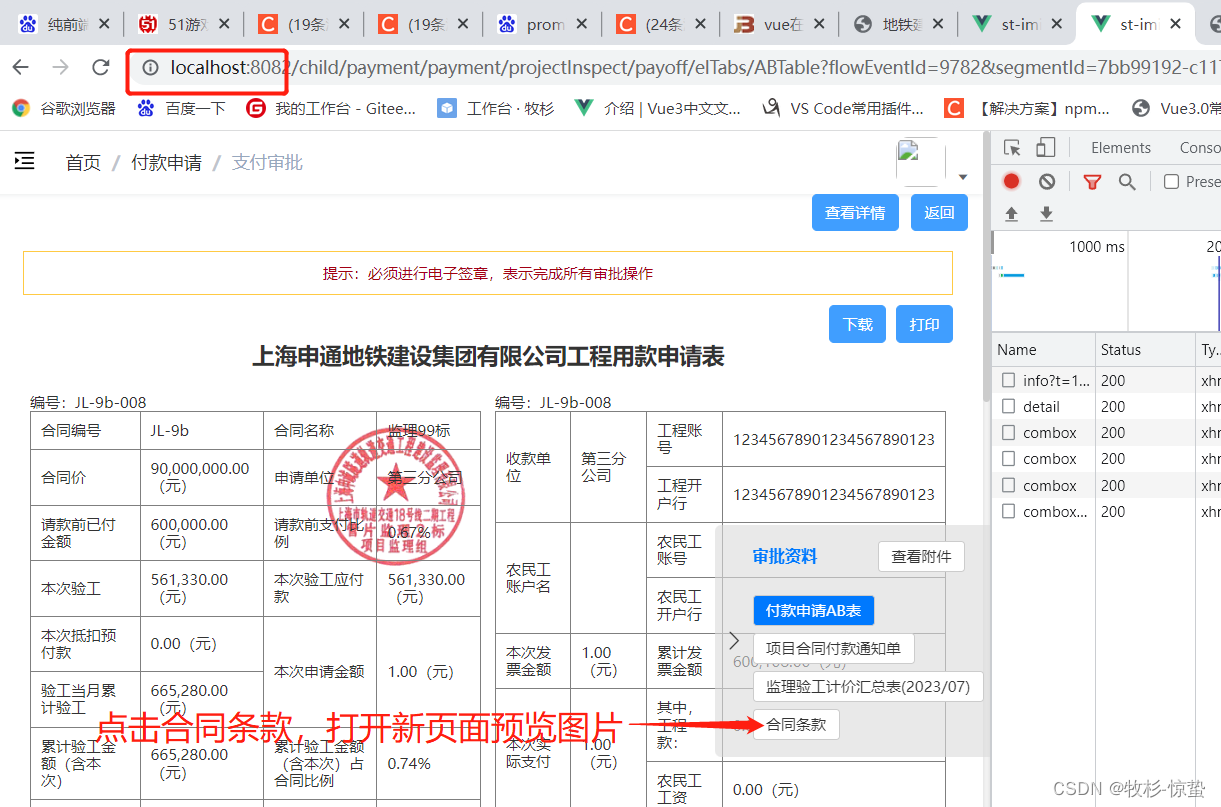Click the search magnifier icon in Network panel

point(1126,181)
